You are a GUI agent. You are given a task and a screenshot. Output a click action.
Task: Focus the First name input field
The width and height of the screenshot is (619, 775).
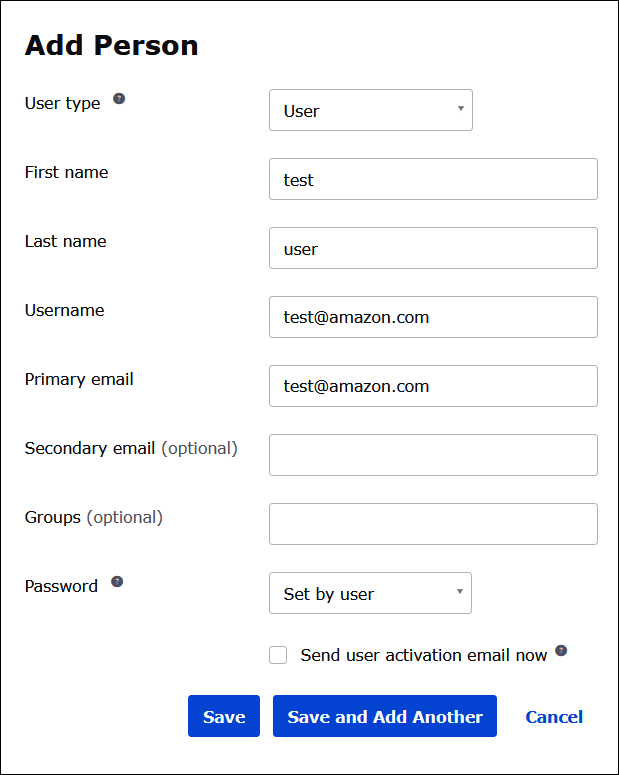click(433, 180)
